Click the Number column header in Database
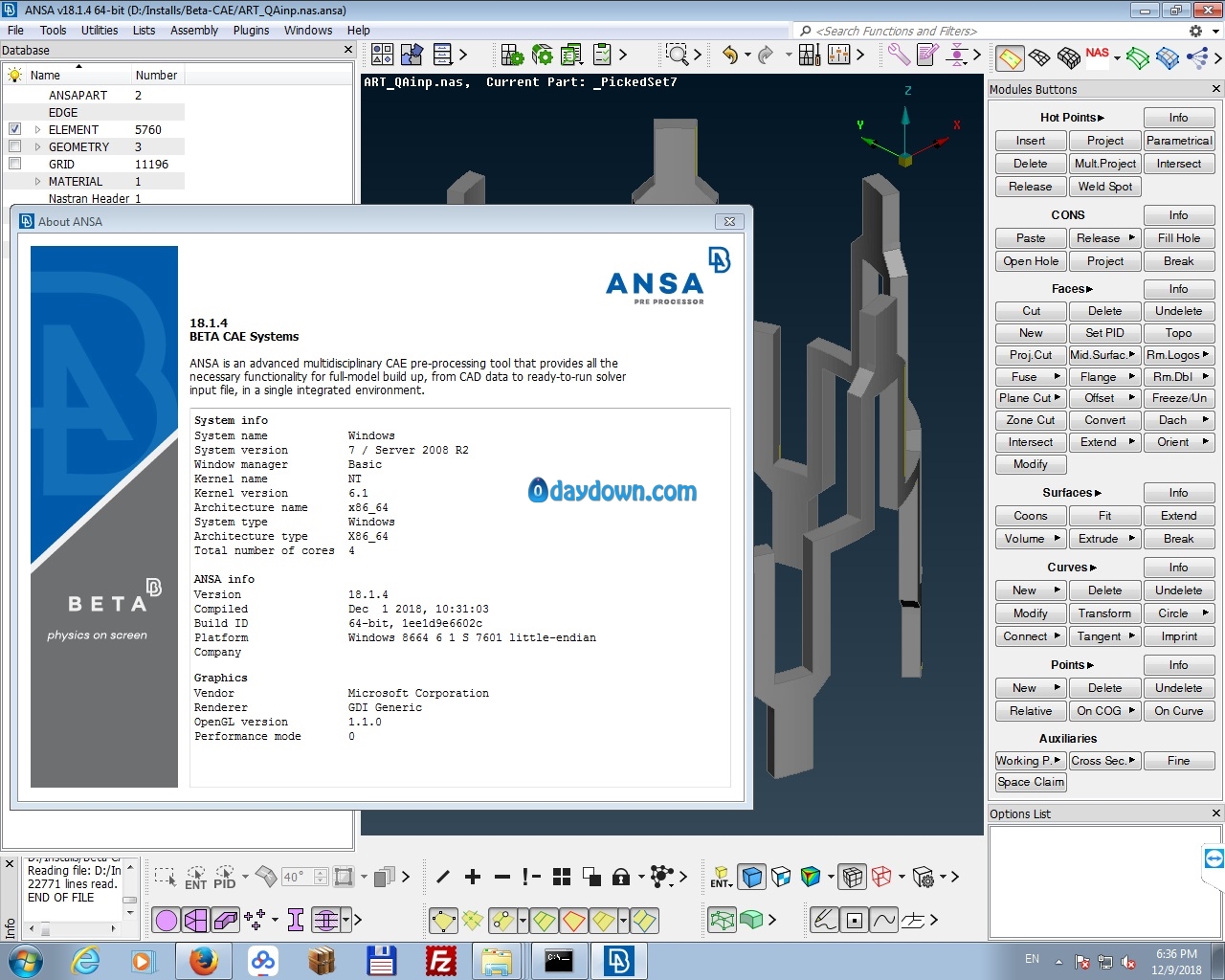The height and width of the screenshot is (980, 1225). [x=156, y=75]
